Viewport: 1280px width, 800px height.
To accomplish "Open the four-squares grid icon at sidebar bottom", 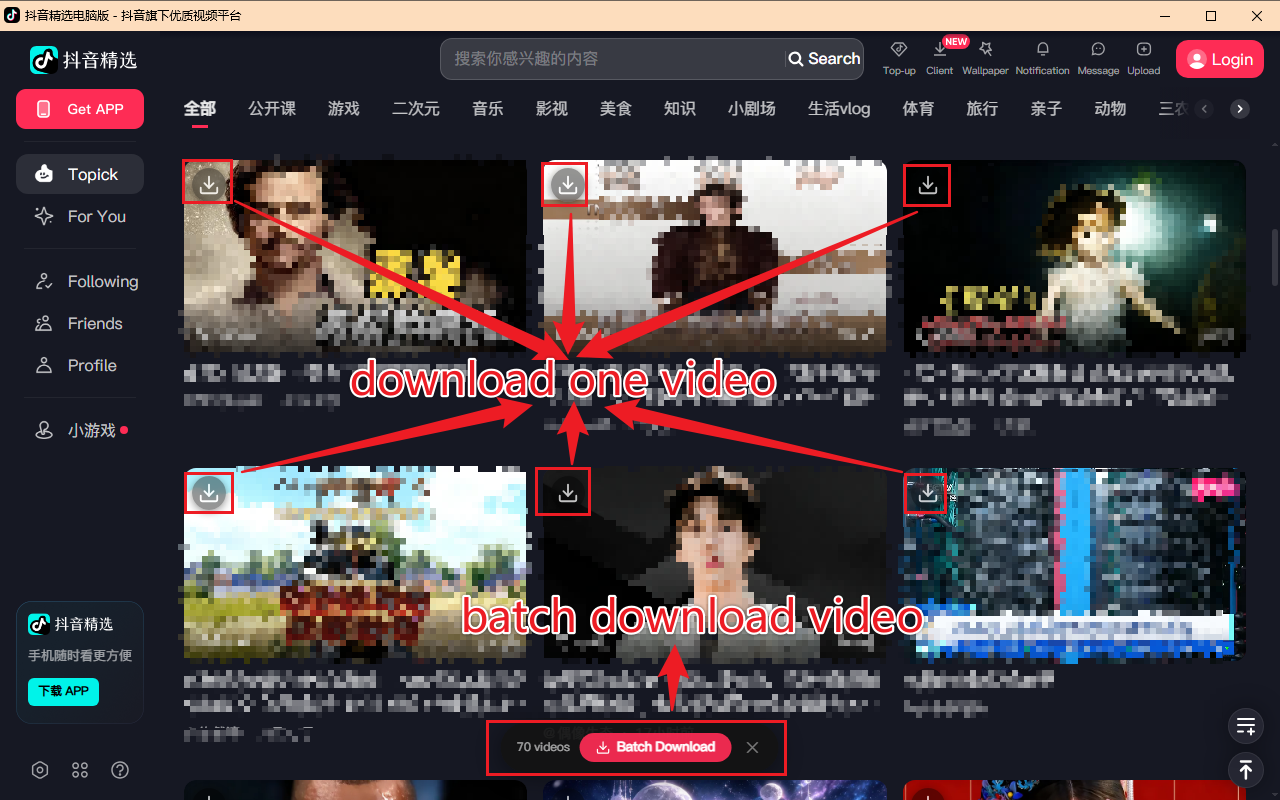I will click(80, 770).
